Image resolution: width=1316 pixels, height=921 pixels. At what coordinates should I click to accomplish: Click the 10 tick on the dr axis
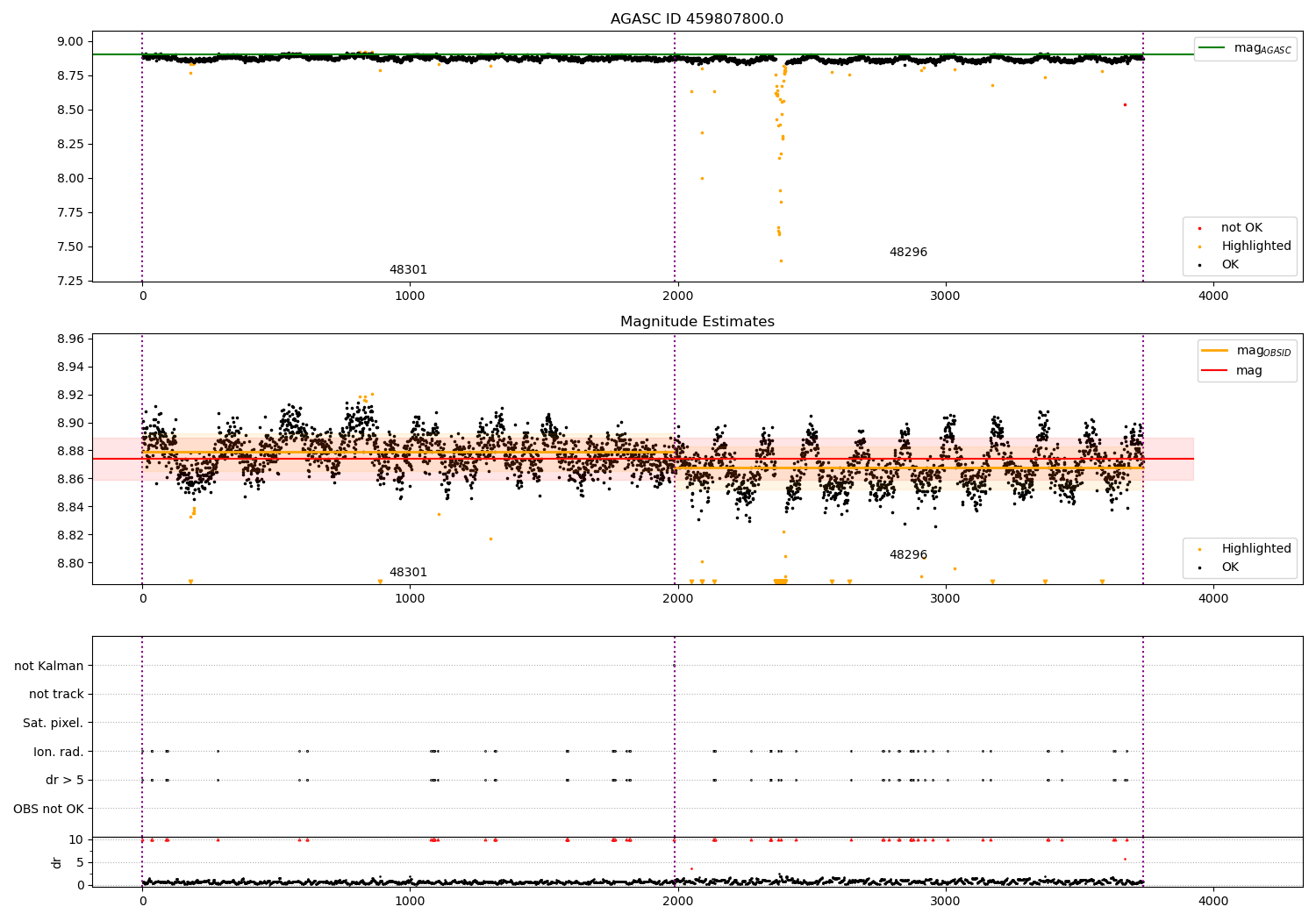tap(76, 839)
